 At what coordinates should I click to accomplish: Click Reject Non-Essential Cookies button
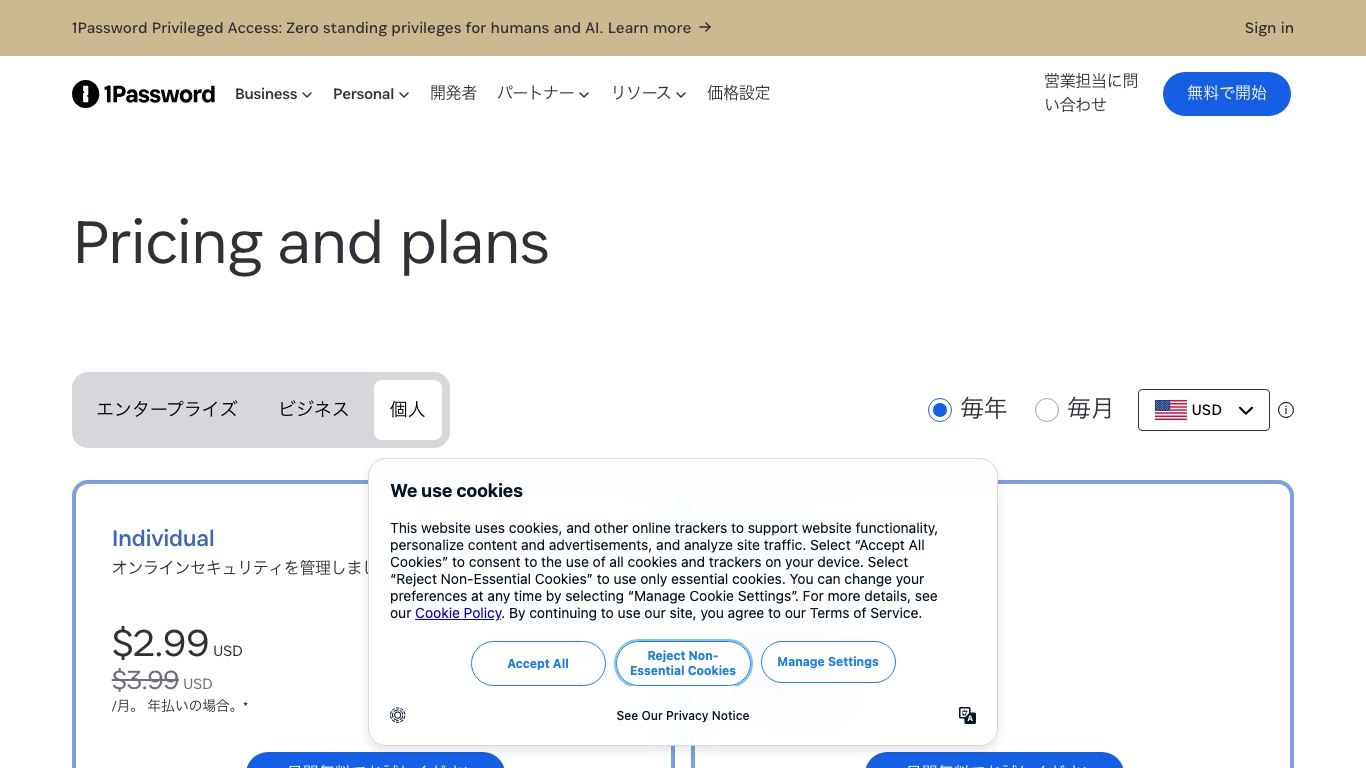[x=683, y=663]
